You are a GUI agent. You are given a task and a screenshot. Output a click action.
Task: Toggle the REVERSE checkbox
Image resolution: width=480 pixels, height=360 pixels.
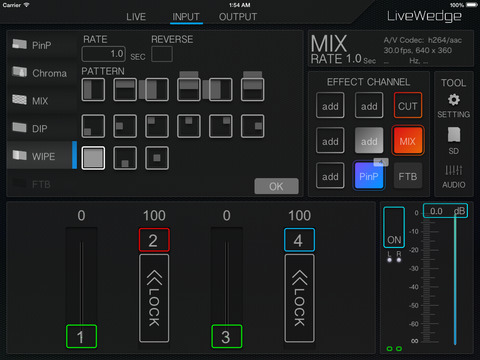point(162,54)
